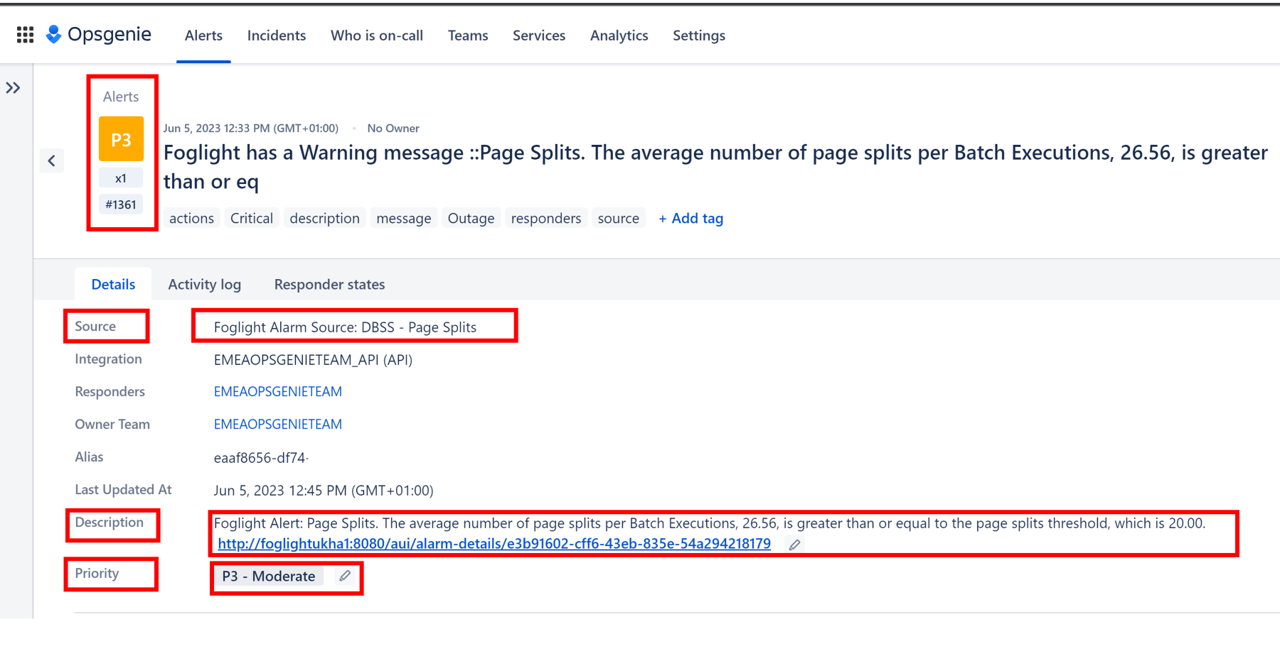Image resolution: width=1280 pixels, height=656 pixels.
Task: Click the Critical tag
Action: click(251, 218)
